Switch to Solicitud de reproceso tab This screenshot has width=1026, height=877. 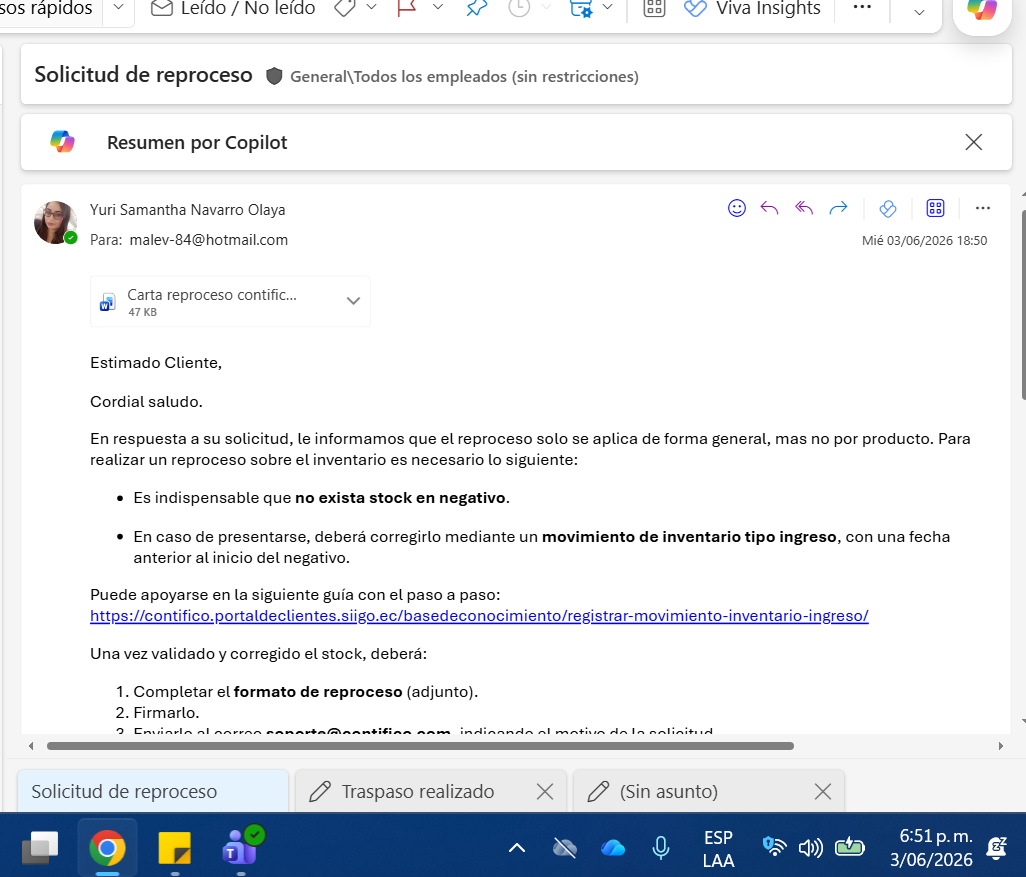(x=152, y=791)
